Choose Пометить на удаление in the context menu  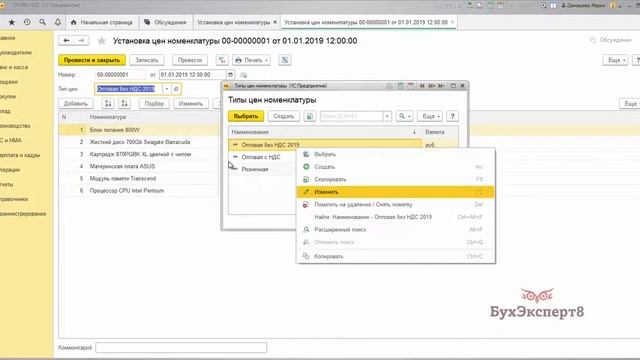[x=395, y=204]
